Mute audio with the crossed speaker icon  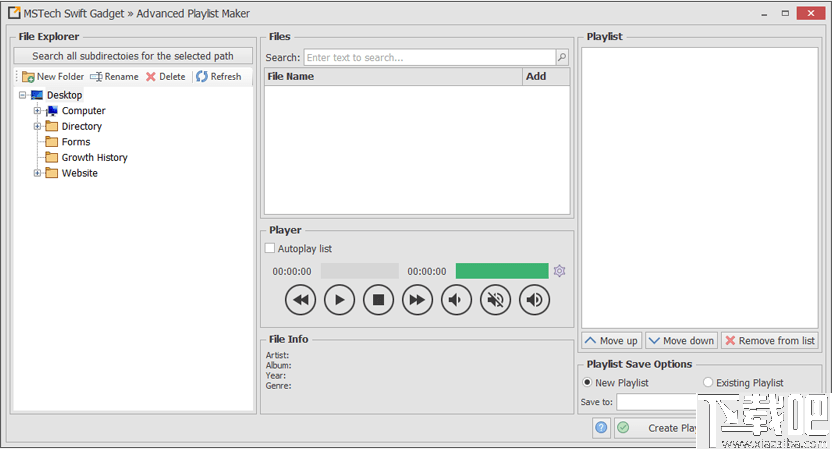click(x=495, y=300)
